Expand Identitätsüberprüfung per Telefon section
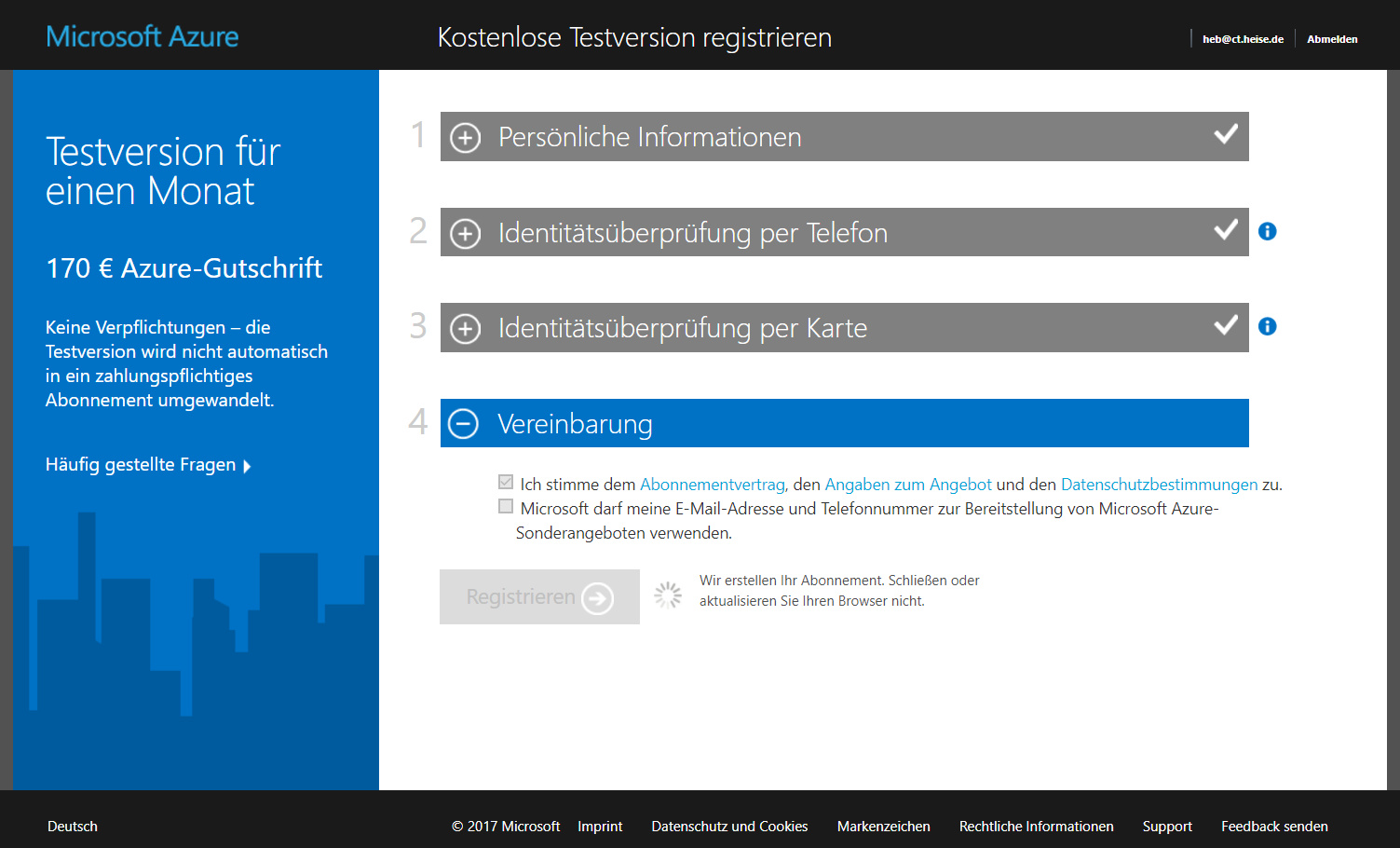The height and width of the screenshot is (848, 1400). click(466, 233)
